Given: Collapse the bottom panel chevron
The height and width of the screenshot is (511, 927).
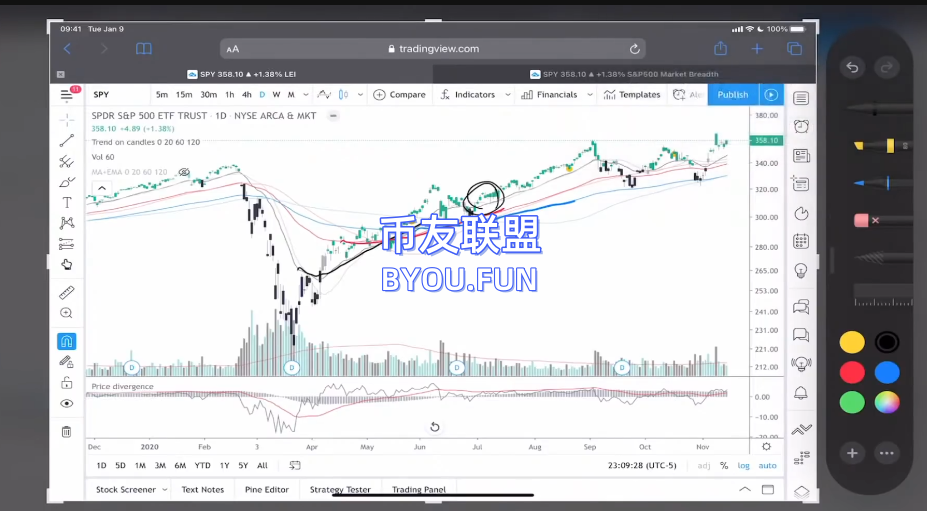Looking at the screenshot, I should pos(745,489).
